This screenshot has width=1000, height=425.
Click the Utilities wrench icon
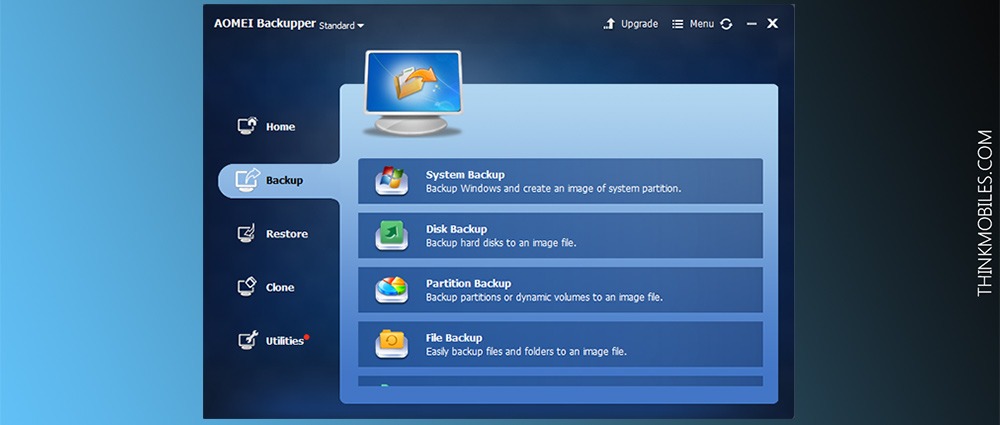click(x=247, y=340)
